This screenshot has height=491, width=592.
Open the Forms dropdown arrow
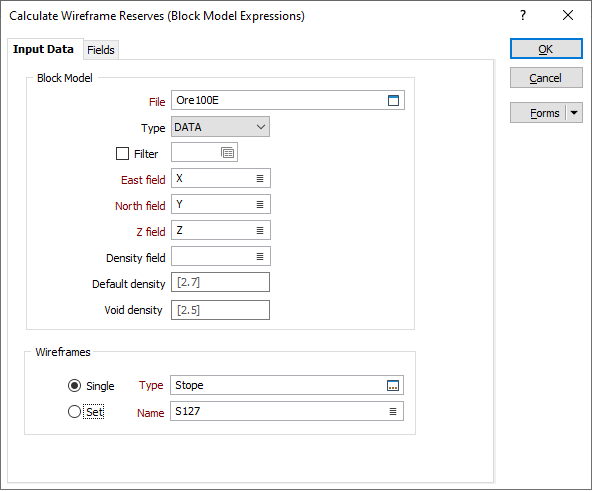[574, 113]
